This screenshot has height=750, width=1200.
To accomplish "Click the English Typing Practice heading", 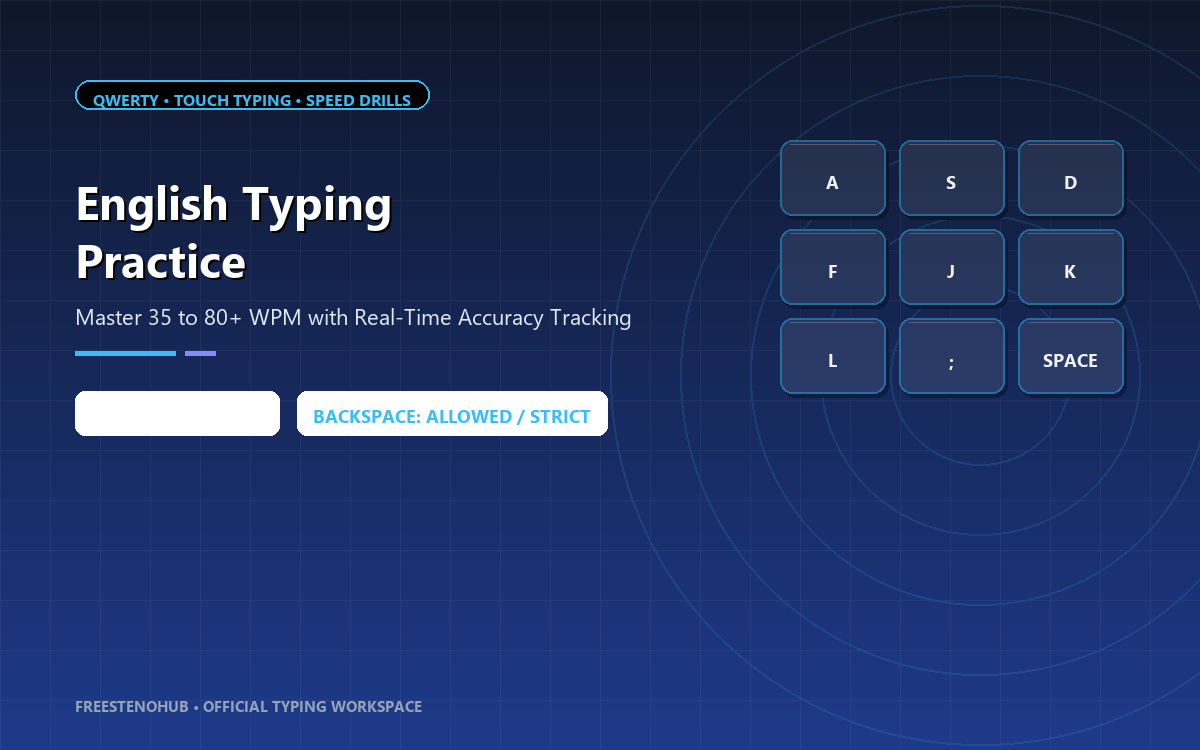I will point(234,233).
